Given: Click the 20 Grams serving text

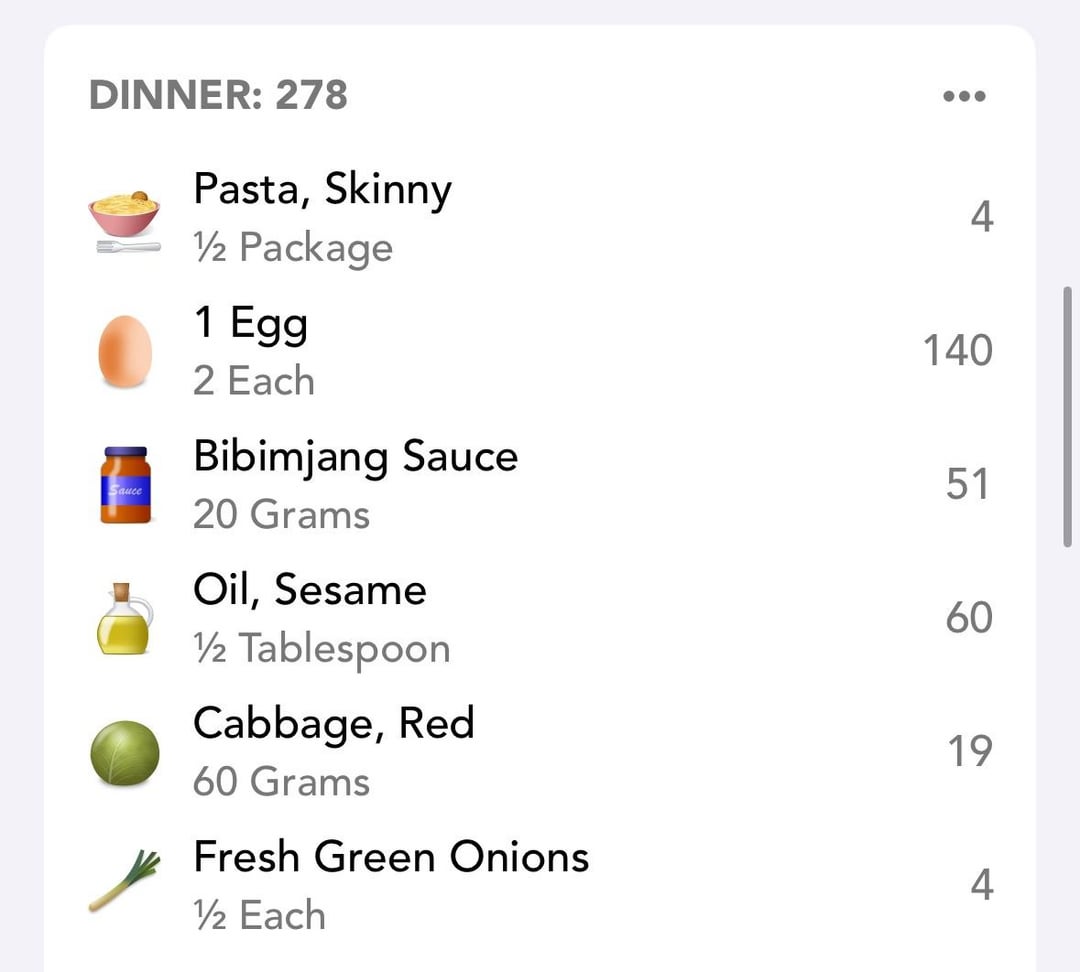Looking at the screenshot, I should pyautogui.click(x=282, y=515).
